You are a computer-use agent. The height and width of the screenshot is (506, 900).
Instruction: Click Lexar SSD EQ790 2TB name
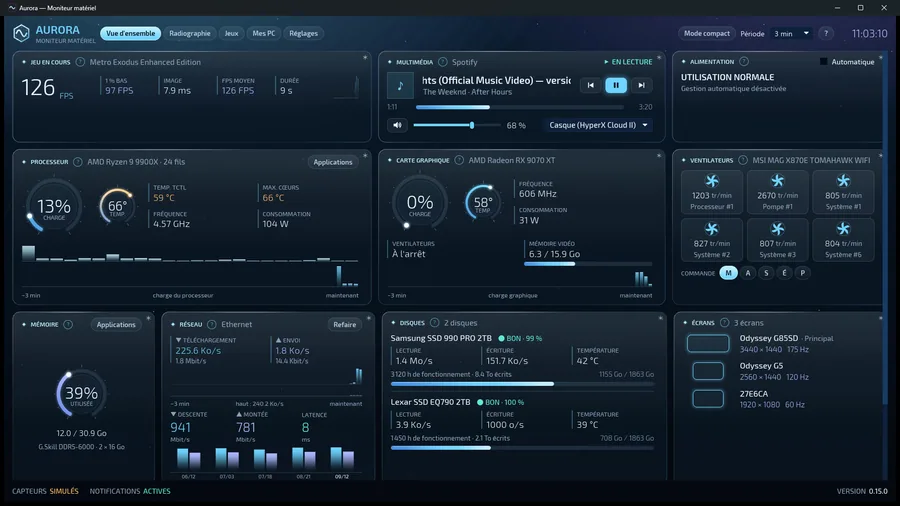click(430, 402)
